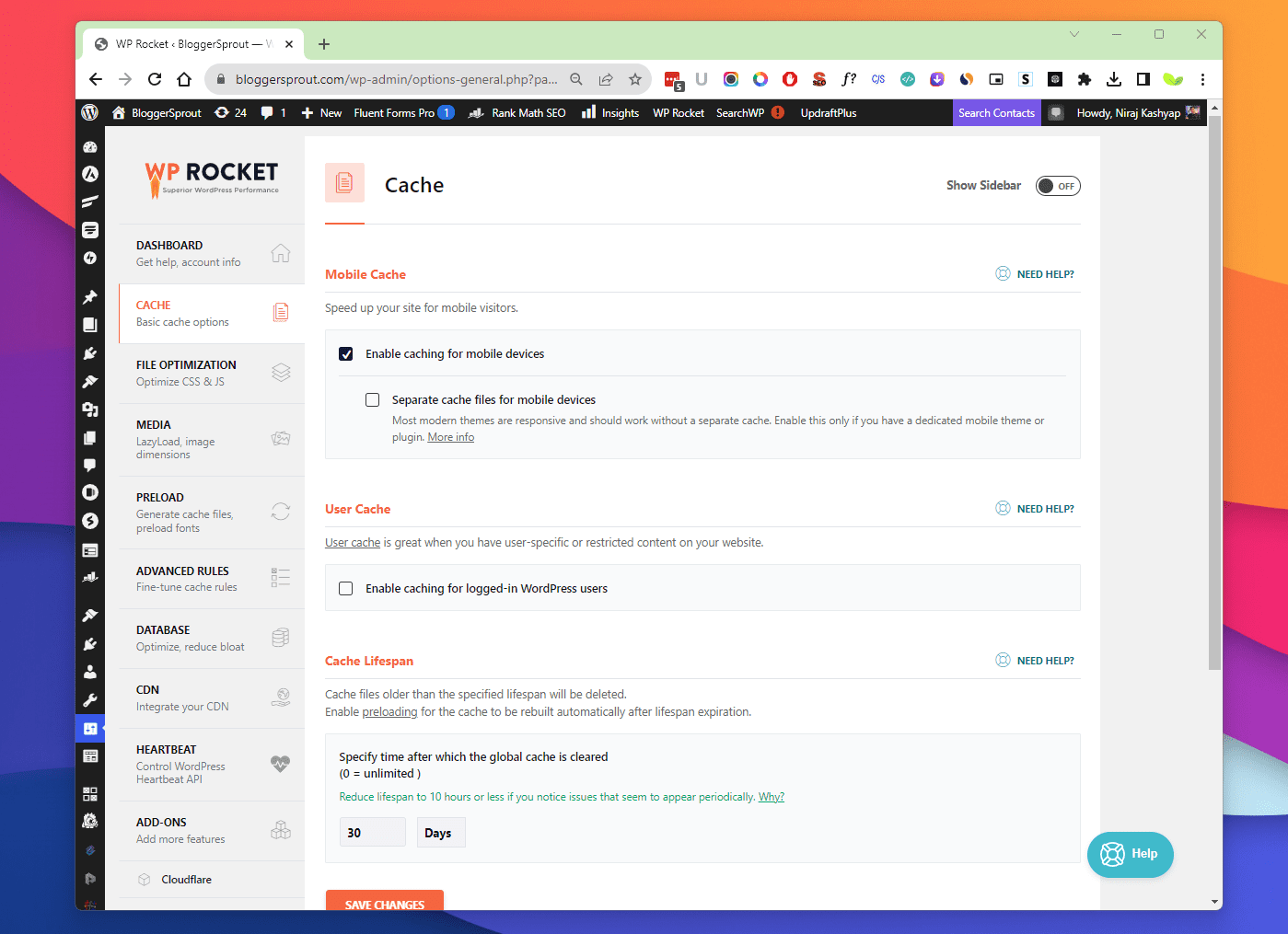Open the BloggerSprout site link in admin bar

(157, 112)
